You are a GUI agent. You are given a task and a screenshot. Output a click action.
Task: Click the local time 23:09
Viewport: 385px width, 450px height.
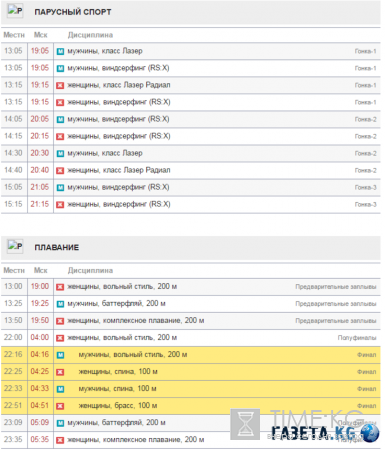tap(13, 422)
